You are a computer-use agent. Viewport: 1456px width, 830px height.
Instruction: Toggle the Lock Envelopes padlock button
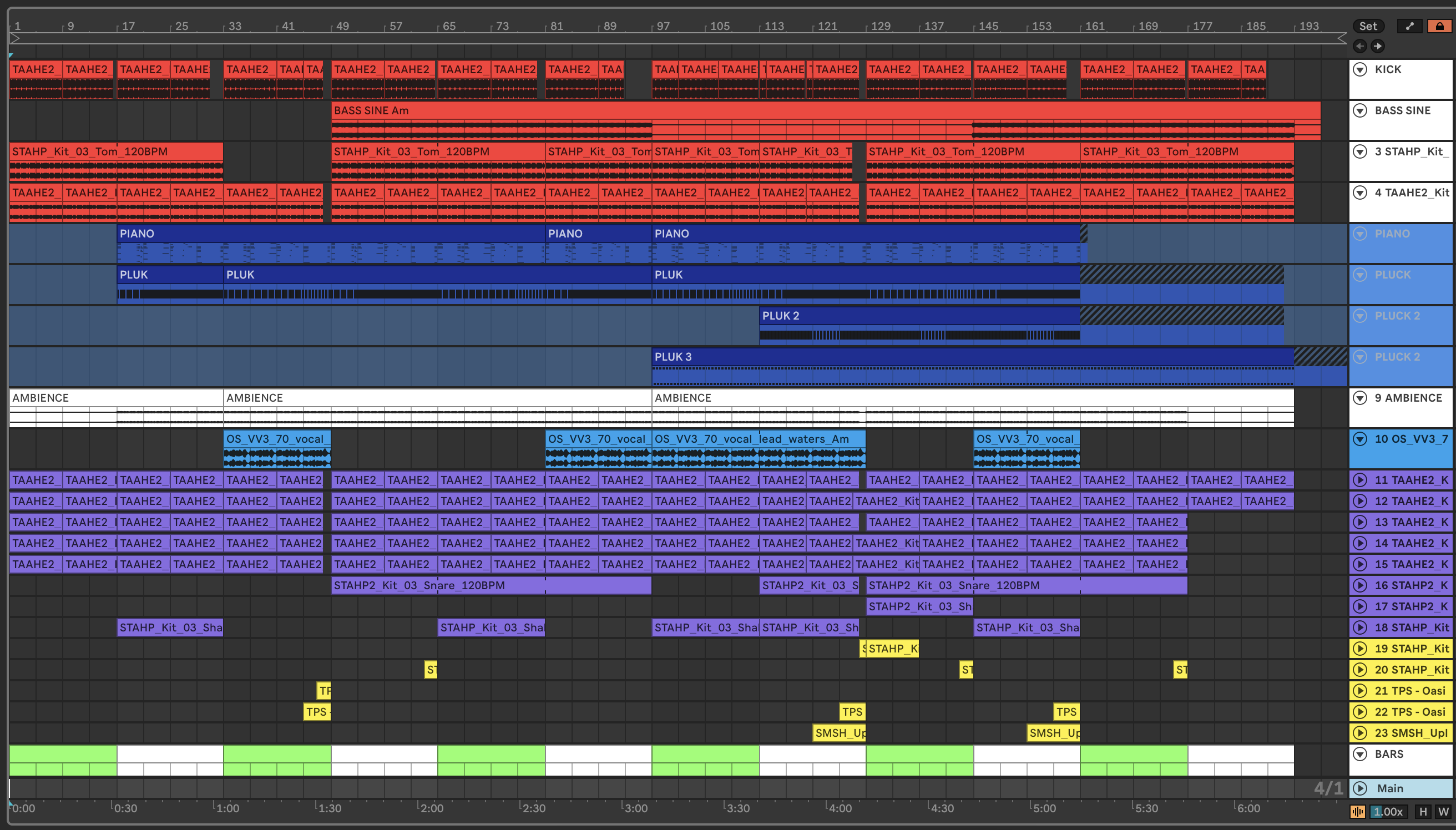(1439, 26)
